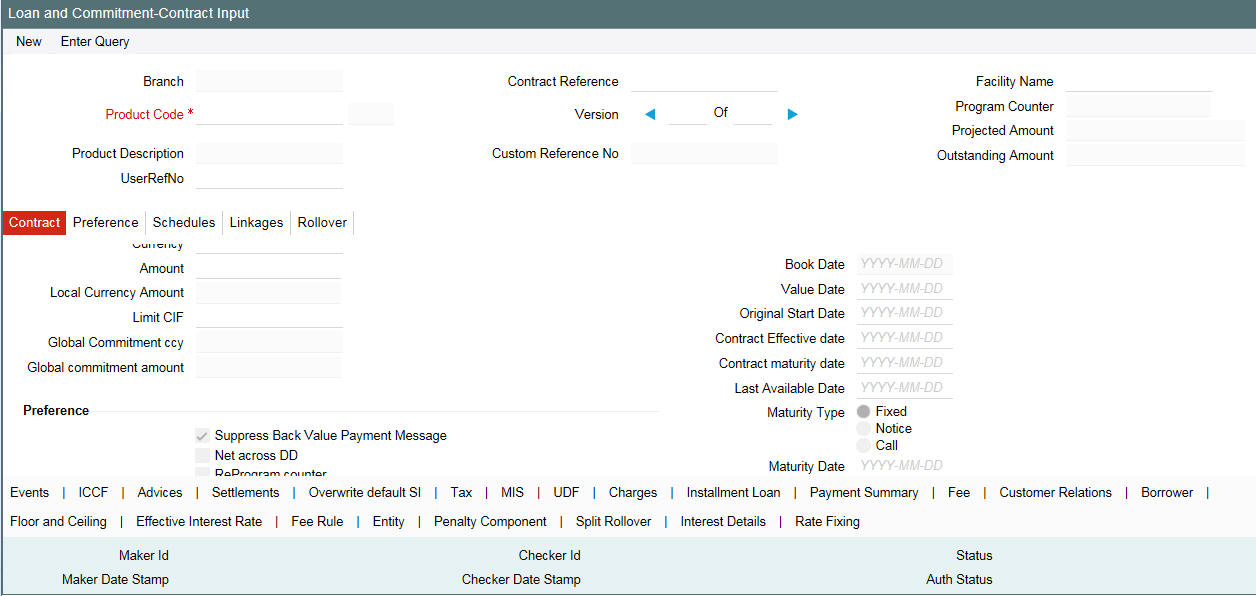Viewport: 1256px width, 596px height.
Task: Open the Fee Rule link
Action: (317, 521)
